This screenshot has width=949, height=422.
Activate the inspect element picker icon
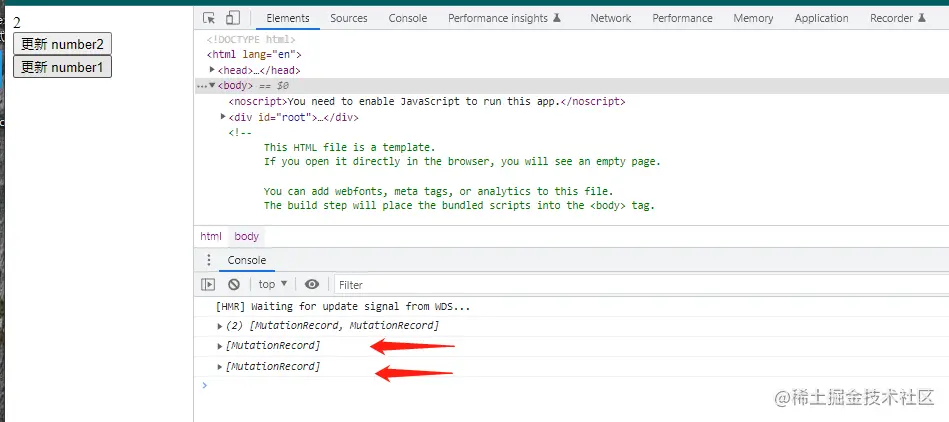[x=209, y=18]
